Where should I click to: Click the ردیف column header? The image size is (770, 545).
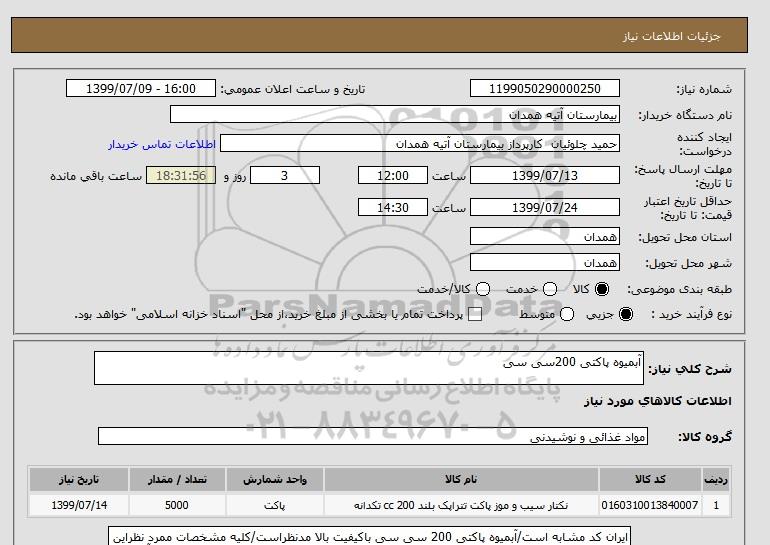(x=716, y=479)
